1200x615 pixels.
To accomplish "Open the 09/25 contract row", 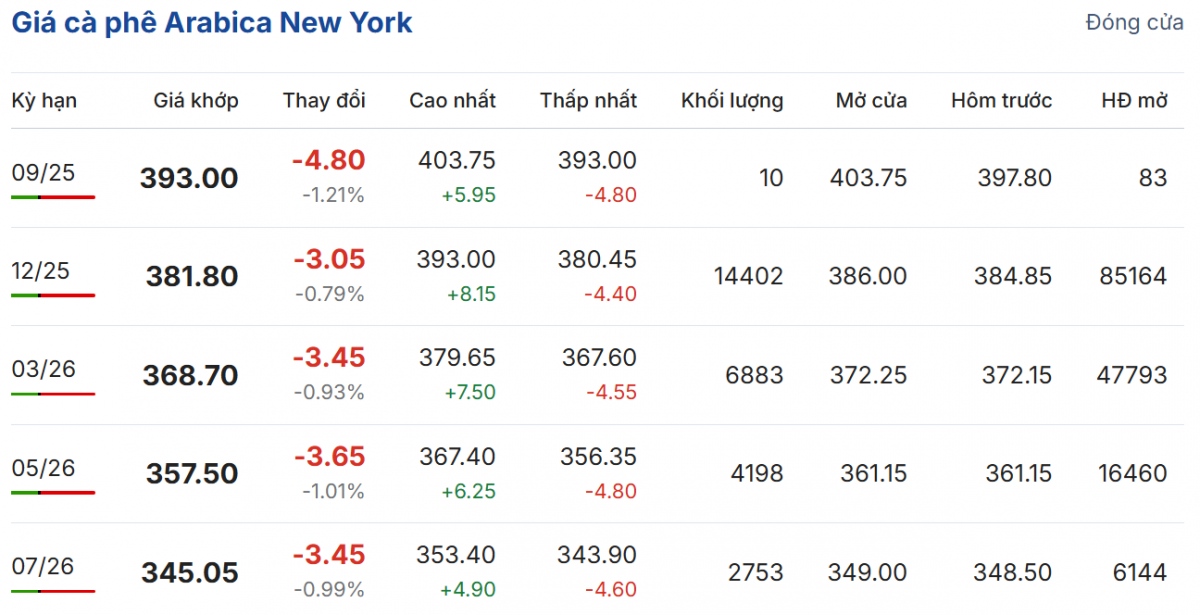I will click(43, 172).
